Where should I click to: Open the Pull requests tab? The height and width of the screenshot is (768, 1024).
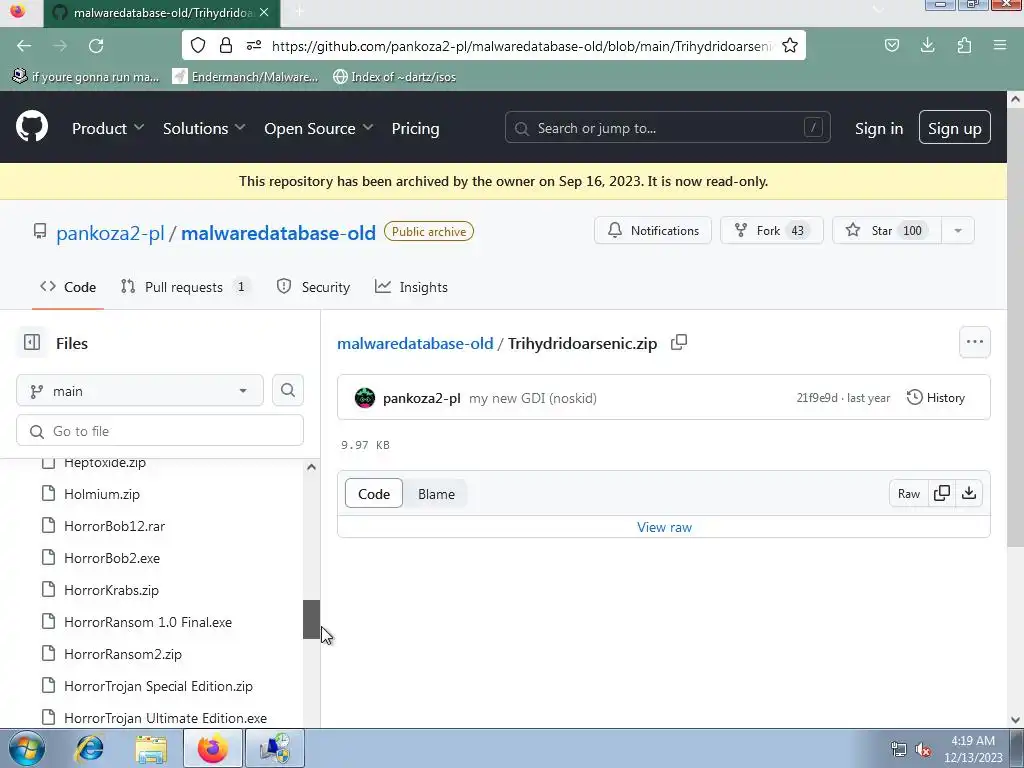[x=184, y=287]
